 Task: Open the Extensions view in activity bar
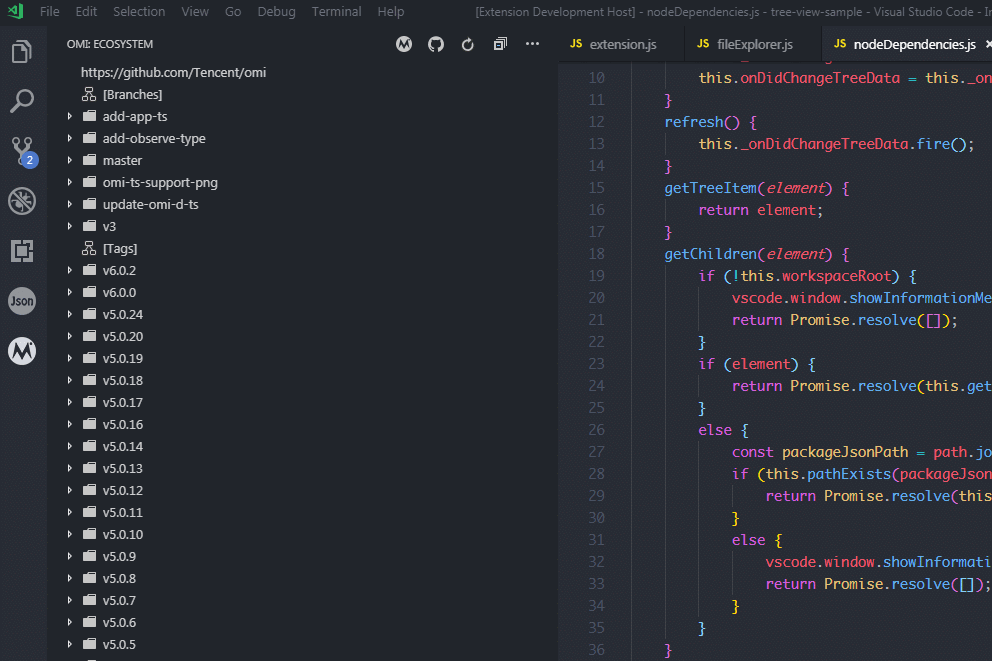(22, 251)
